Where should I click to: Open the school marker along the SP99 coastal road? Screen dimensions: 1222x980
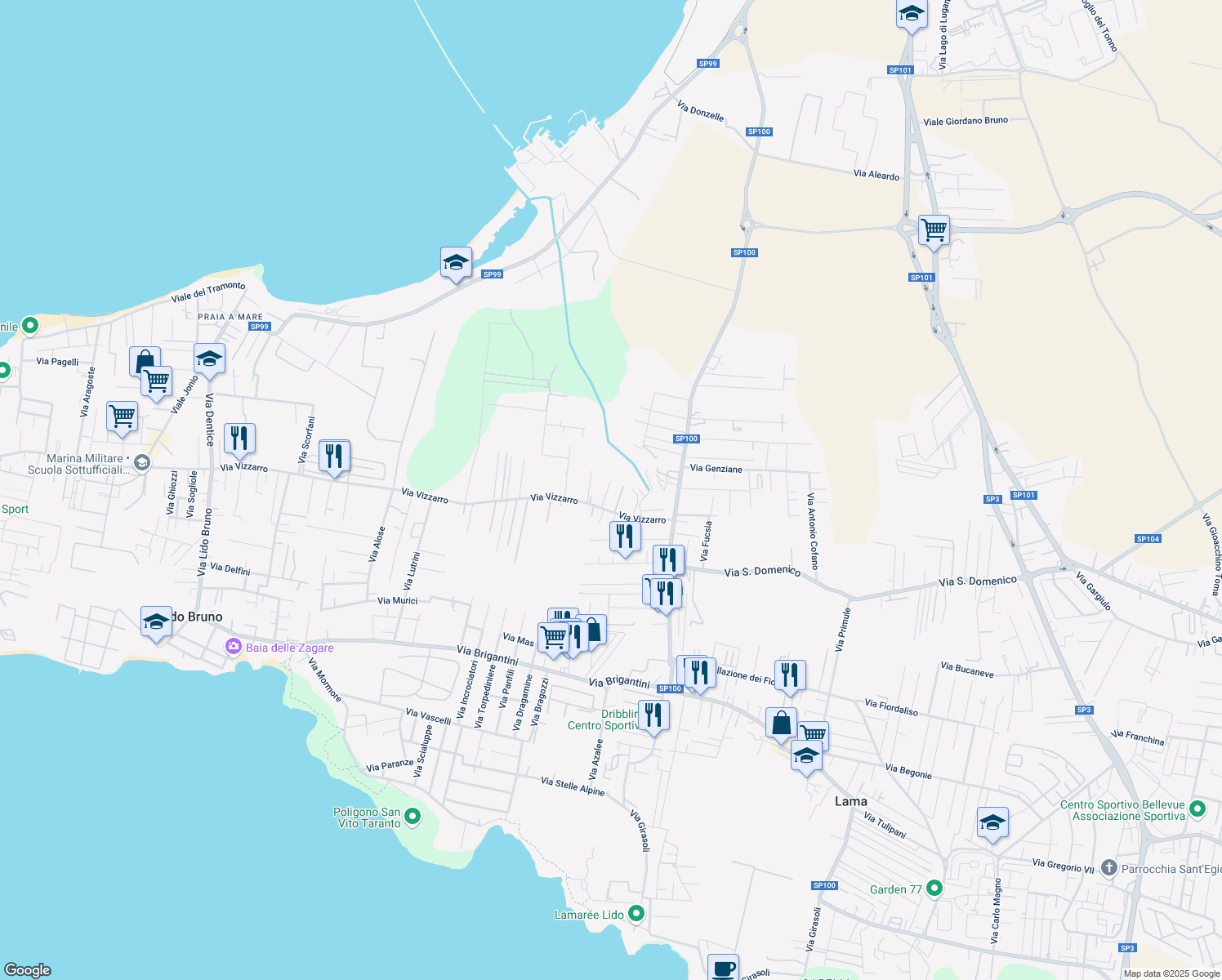pos(456,263)
